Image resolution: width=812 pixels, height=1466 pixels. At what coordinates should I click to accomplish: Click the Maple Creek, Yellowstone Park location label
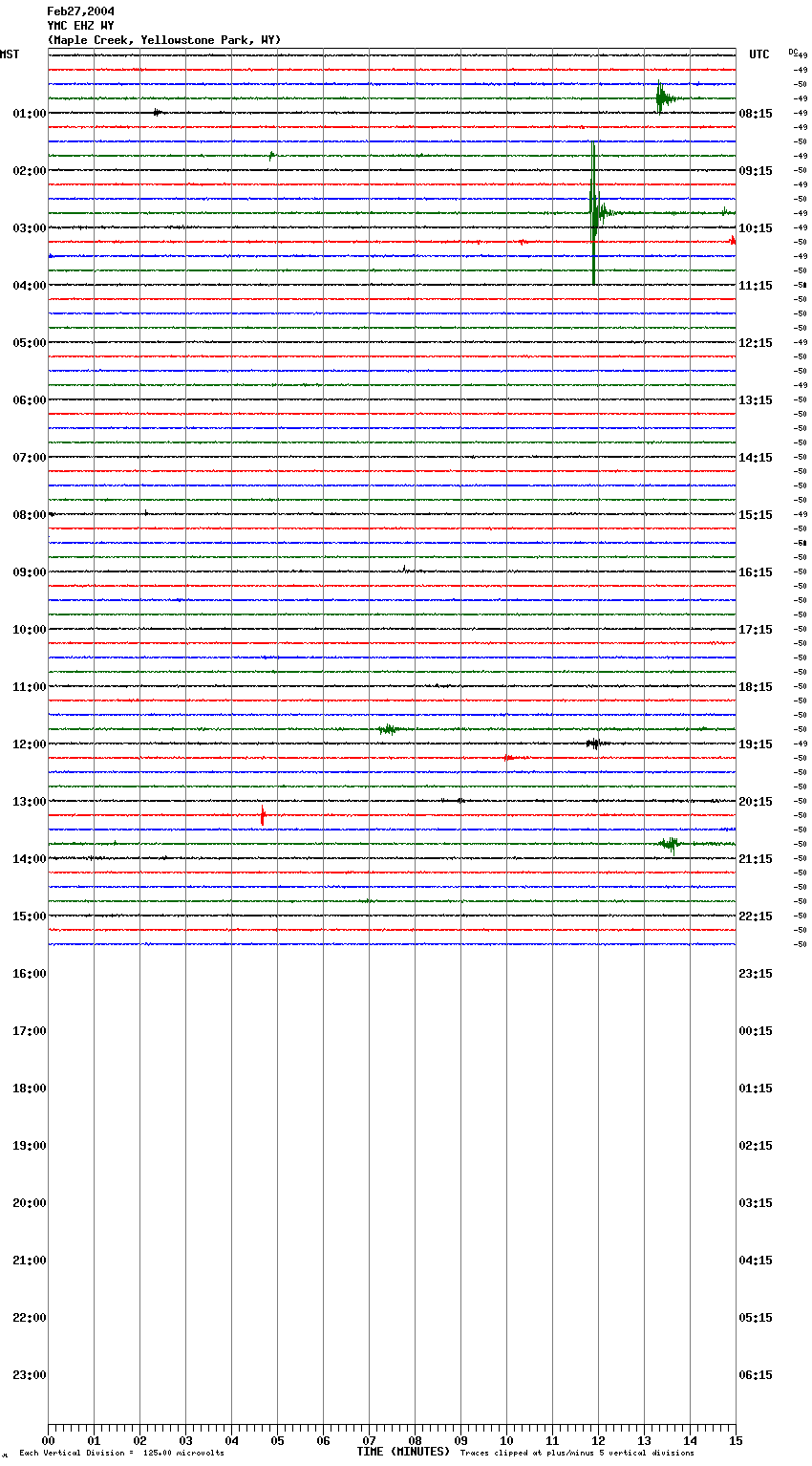point(164,40)
